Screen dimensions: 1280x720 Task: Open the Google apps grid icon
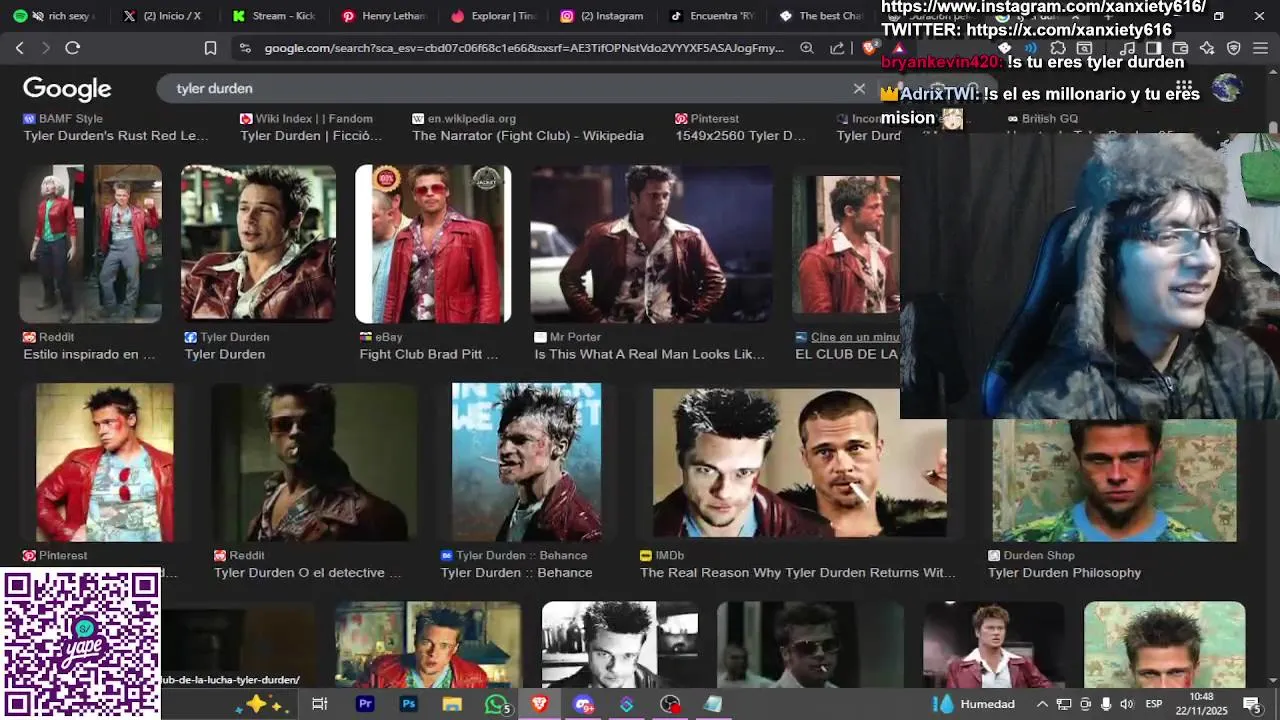1184,88
